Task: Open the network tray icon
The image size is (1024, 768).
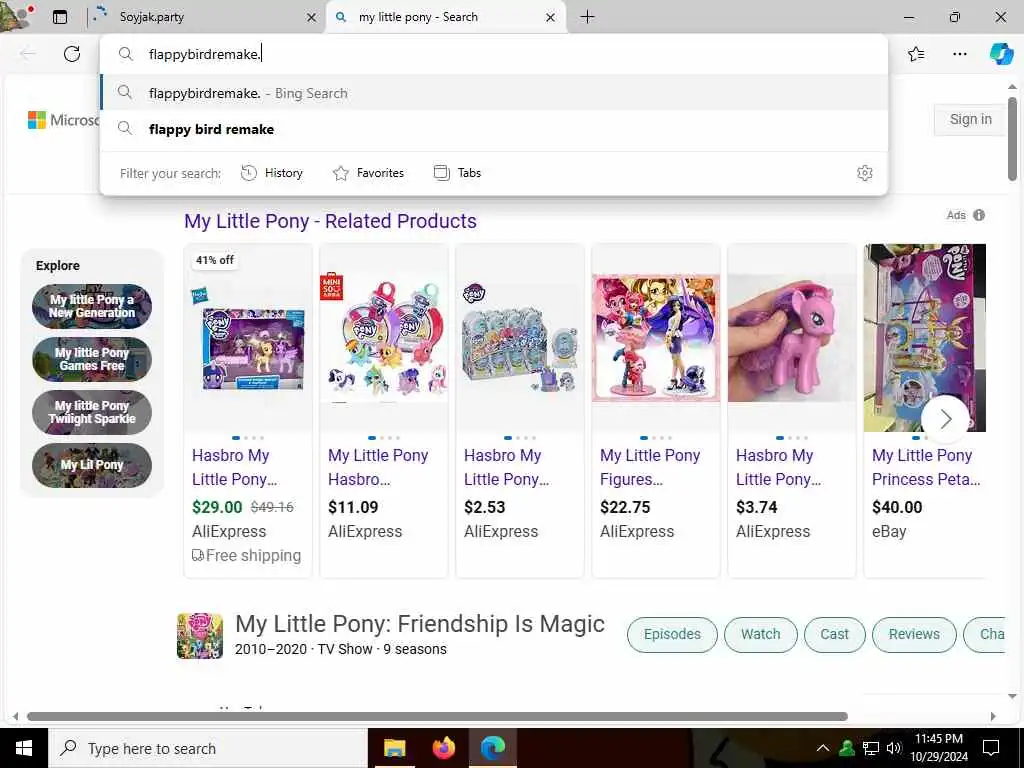Action: click(871, 748)
